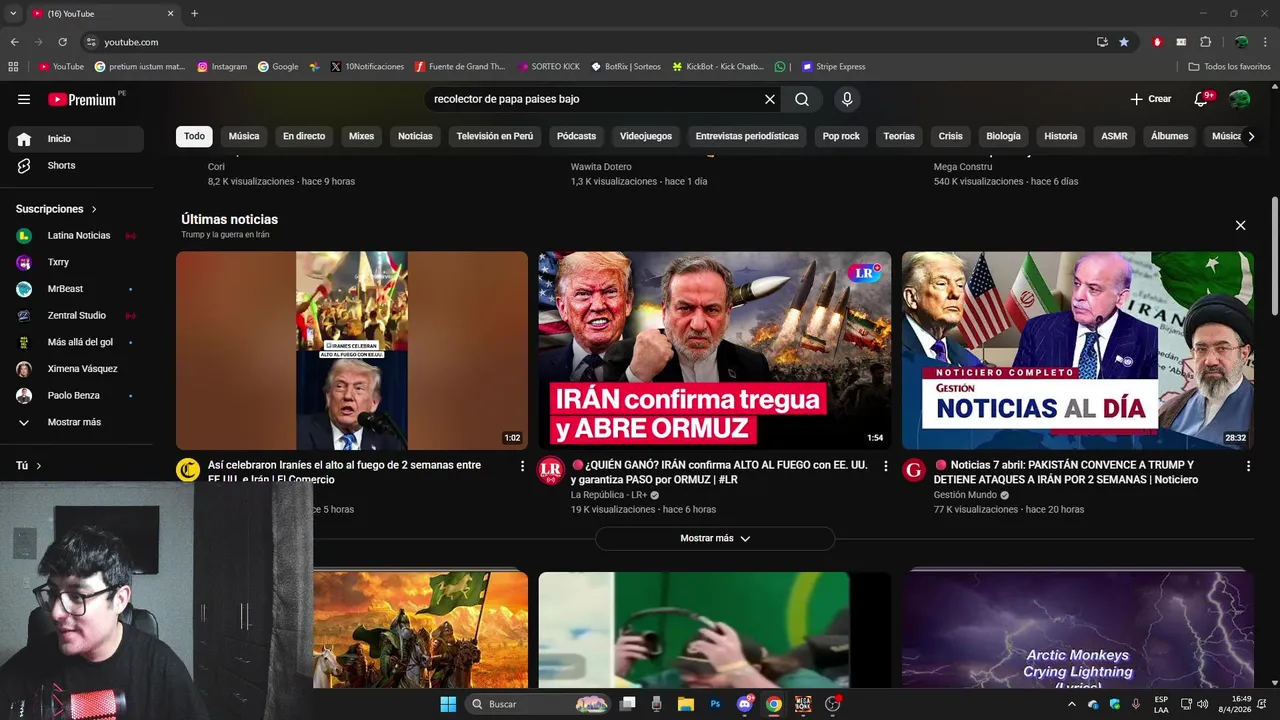Open the Instagram bookmark
Screen dimensions: 1280x720
click(x=222, y=67)
